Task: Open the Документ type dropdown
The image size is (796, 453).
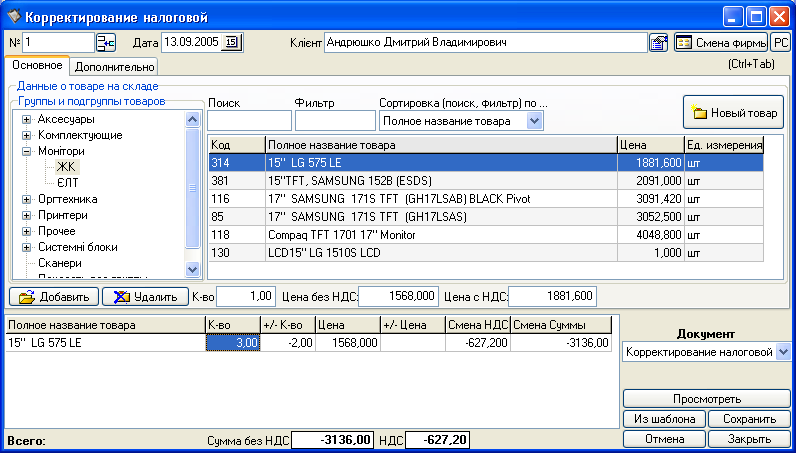Action: pyautogui.click(x=782, y=352)
